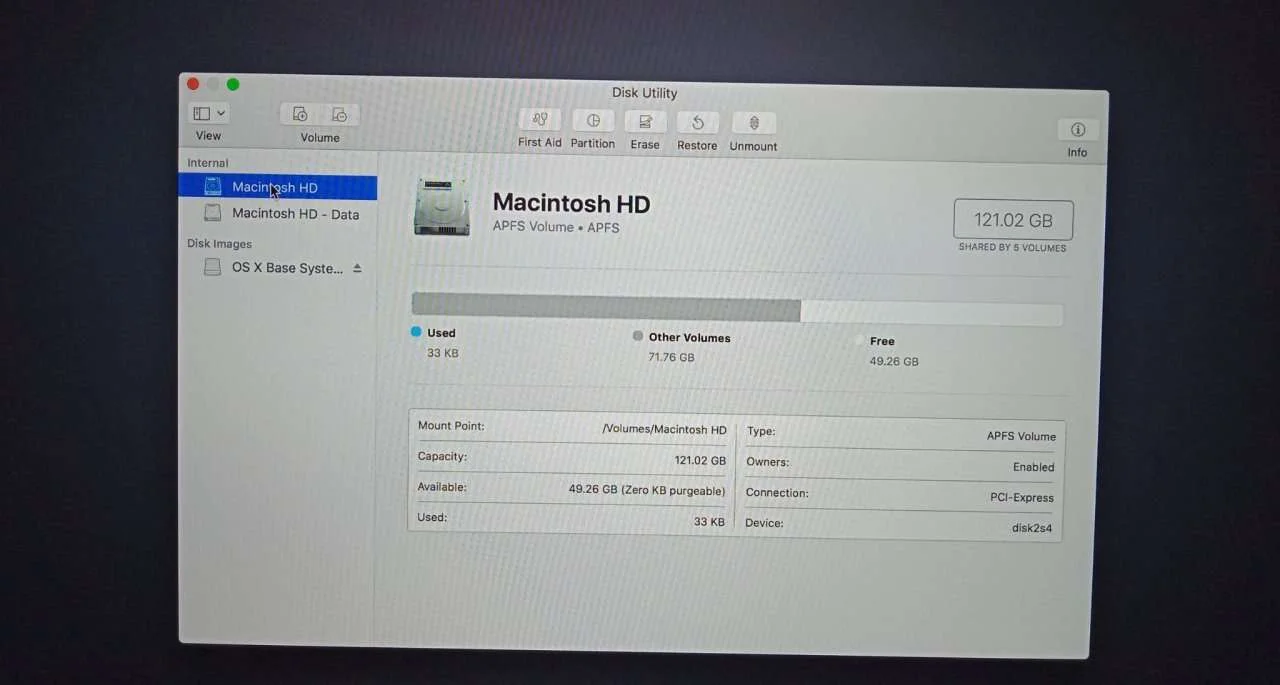The image size is (1280, 685).
Task: Click the Capacity 121.02 GB table value
Action: [700, 460]
